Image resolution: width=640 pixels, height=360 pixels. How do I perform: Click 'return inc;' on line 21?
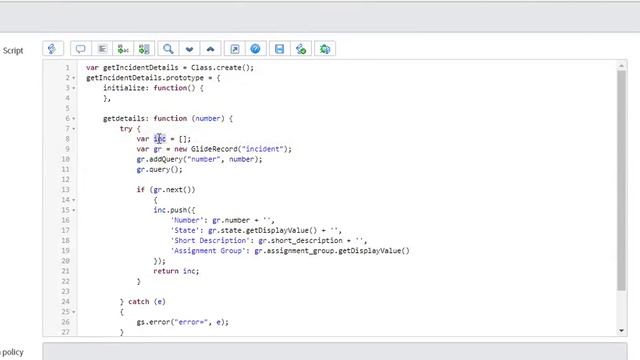point(176,271)
